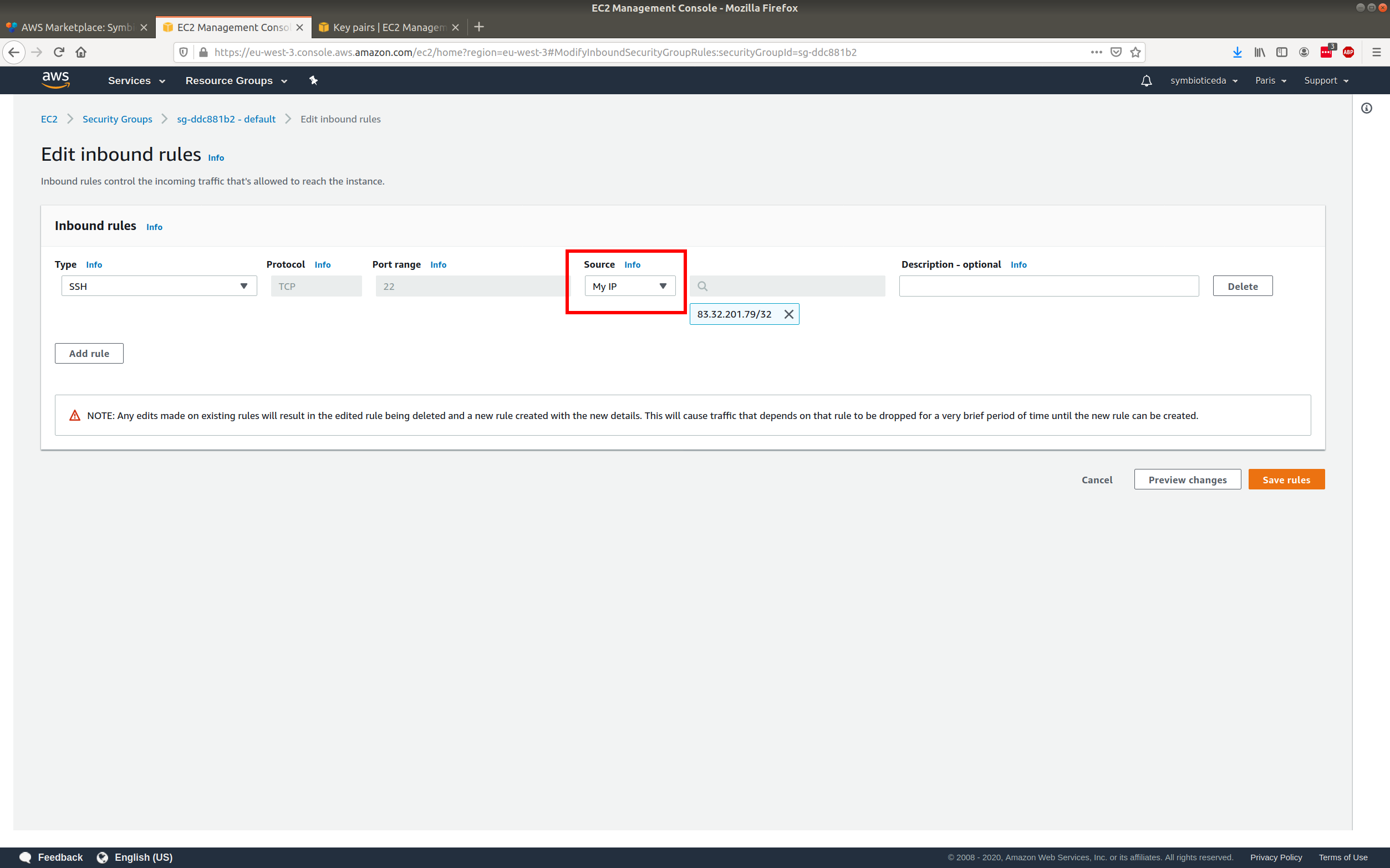Image resolution: width=1390 pixels, height=868 pixels.
Task: Click Info link next to Type
Action: pos(94,264)
